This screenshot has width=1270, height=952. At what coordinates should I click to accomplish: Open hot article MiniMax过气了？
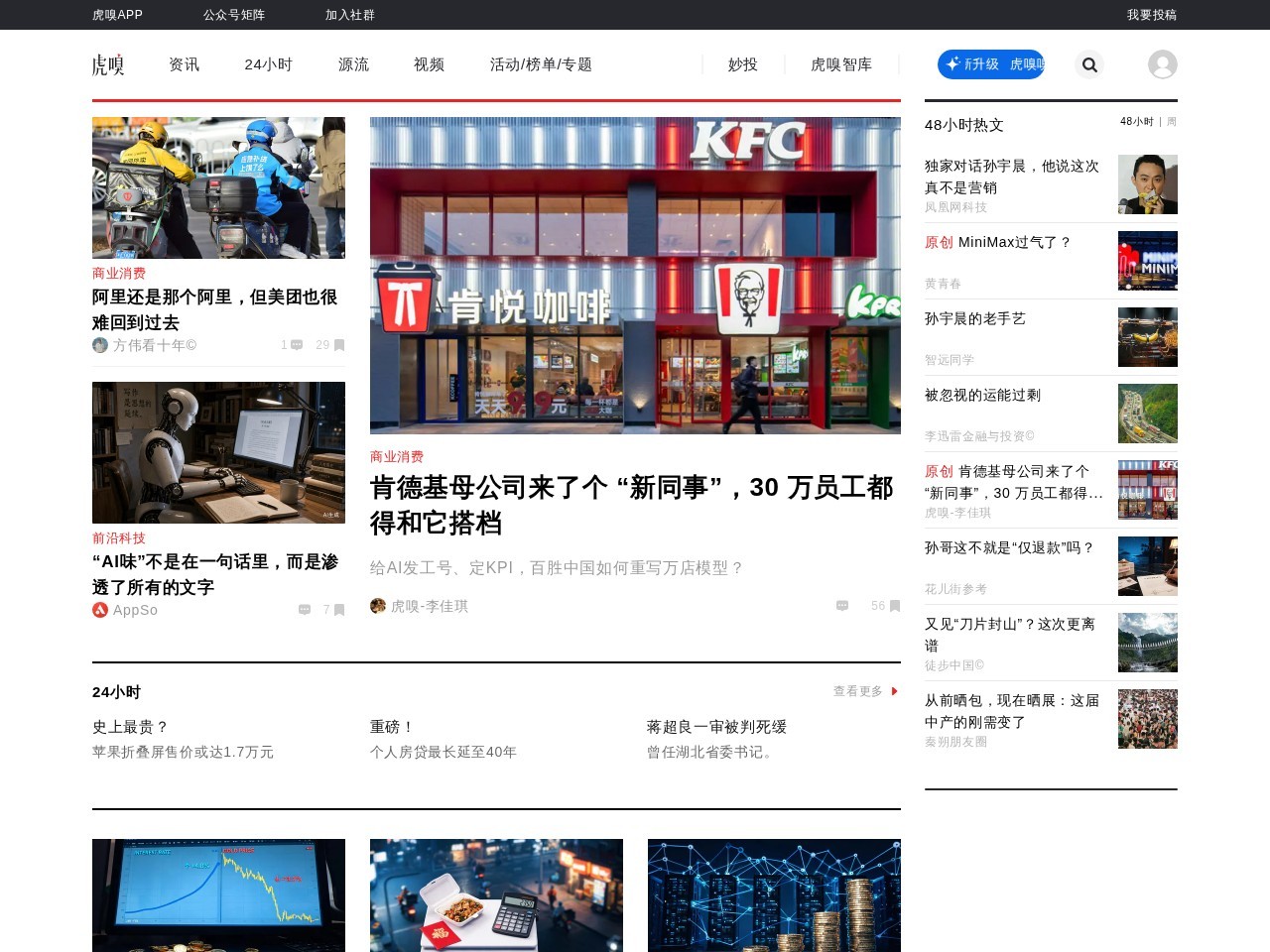(x=998, y=242)
